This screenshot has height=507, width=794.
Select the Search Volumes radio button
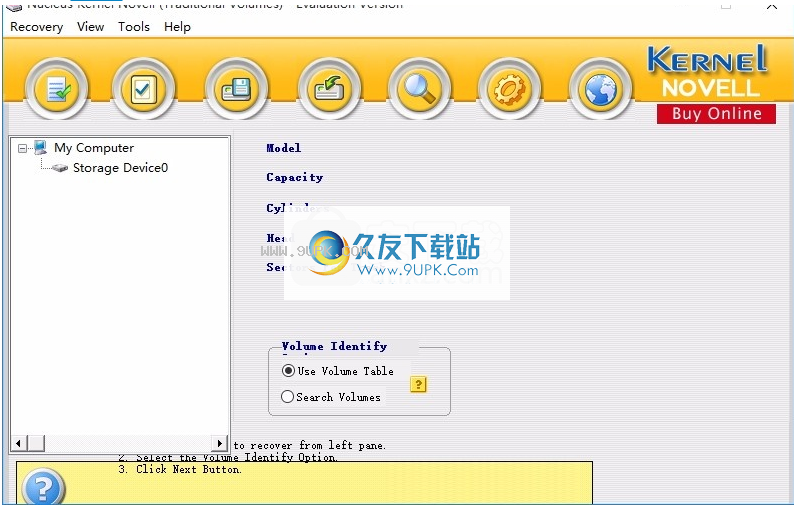[287, 397]
